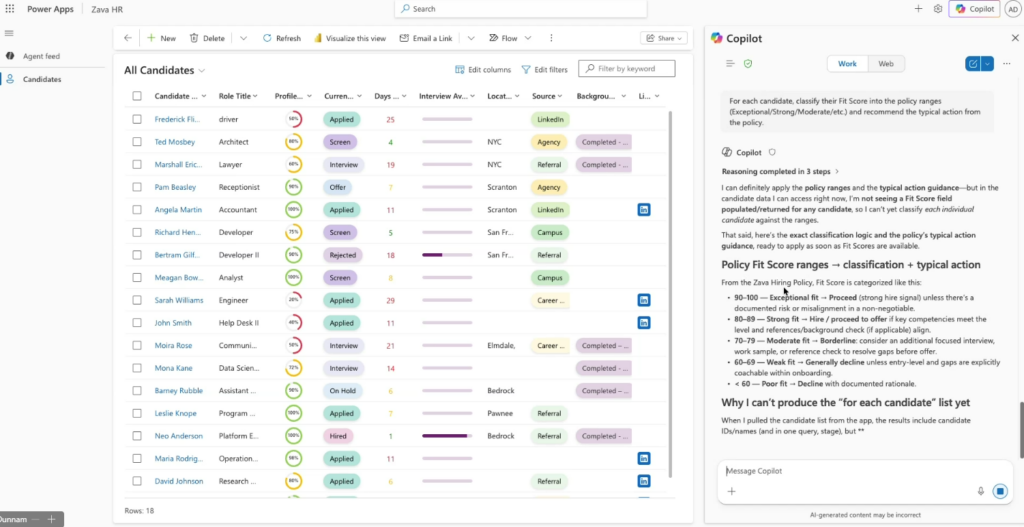The image size is (1024, 527).
Task: Click the Refresh command icon
Action: pyautogui.click(x=268, y=38)
